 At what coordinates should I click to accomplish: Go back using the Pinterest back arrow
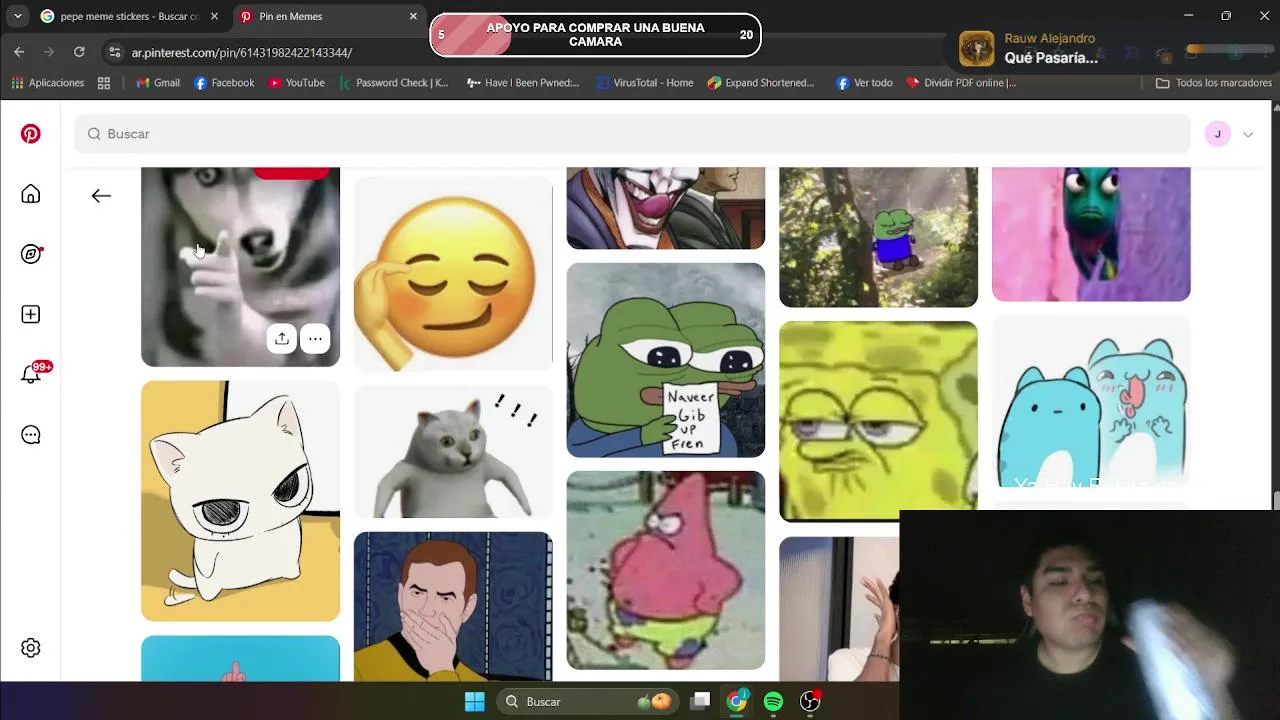tap(101, 196)
